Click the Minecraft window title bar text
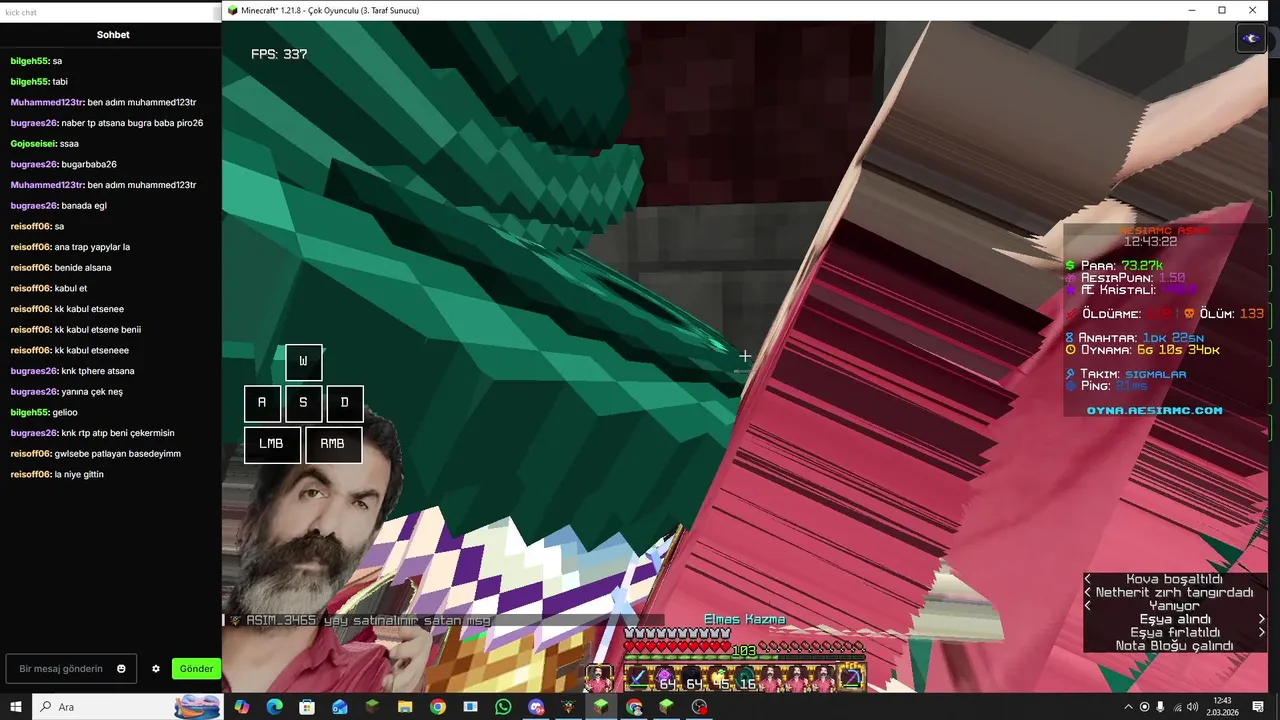The image size is (1280, 720). (x=330, y=10)
